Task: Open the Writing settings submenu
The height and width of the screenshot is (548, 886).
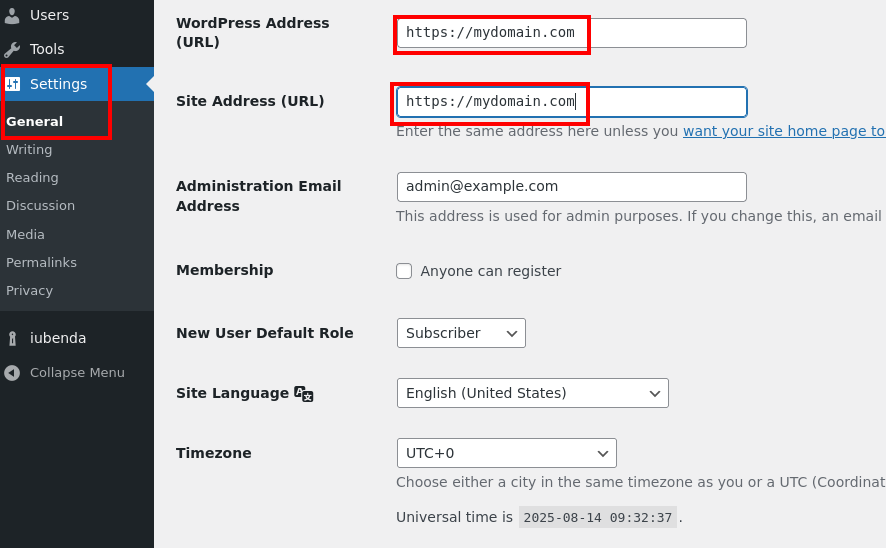Action: click(29, 149)
